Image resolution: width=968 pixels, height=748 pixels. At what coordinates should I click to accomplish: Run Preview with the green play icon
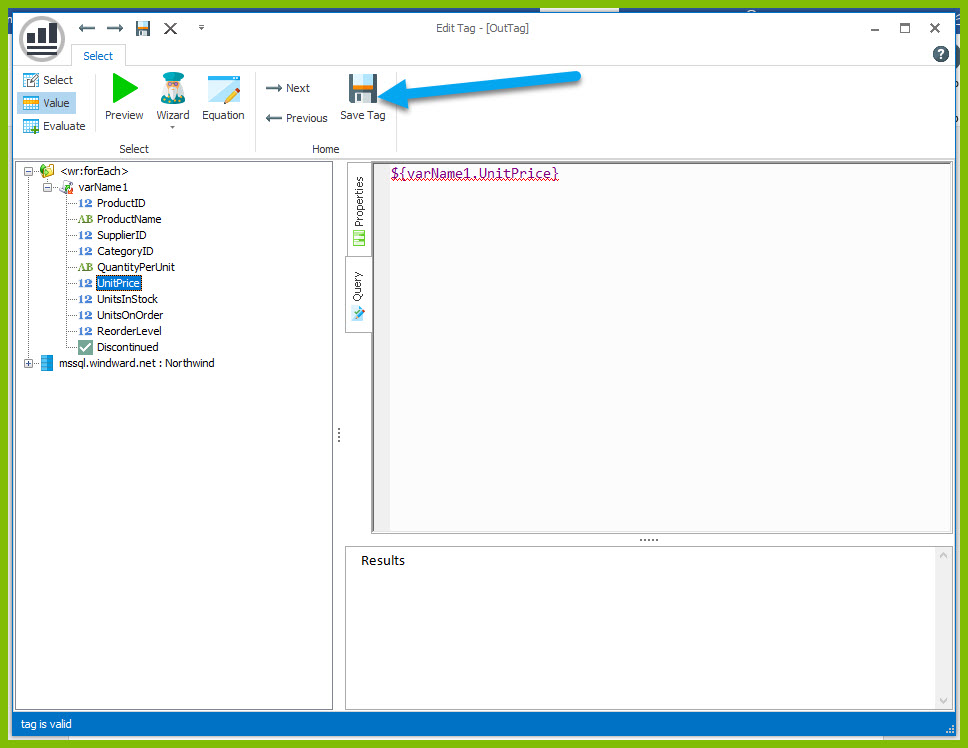(124, 97)
